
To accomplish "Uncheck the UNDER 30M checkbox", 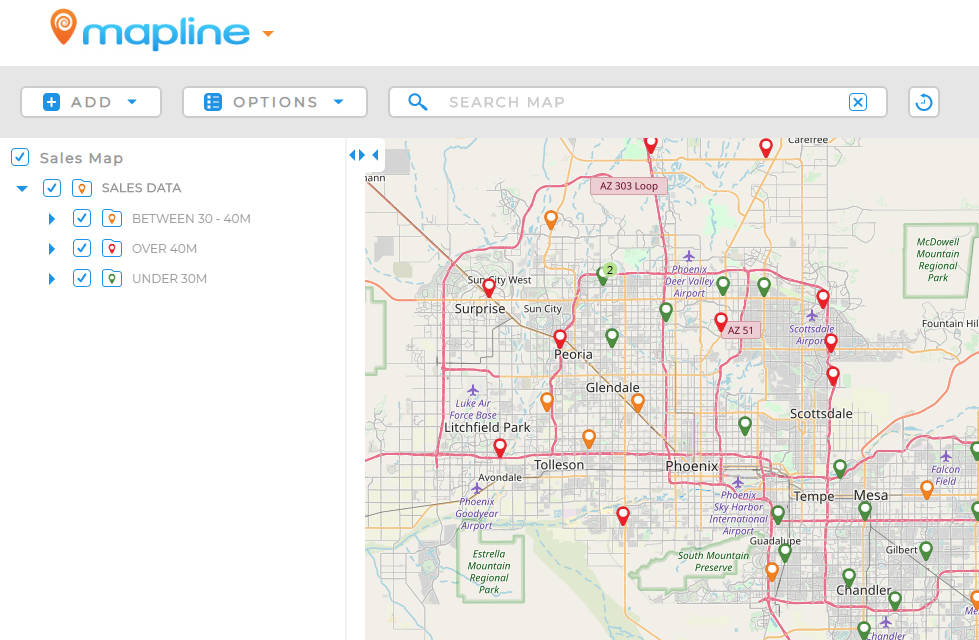I will coord(82,278).
